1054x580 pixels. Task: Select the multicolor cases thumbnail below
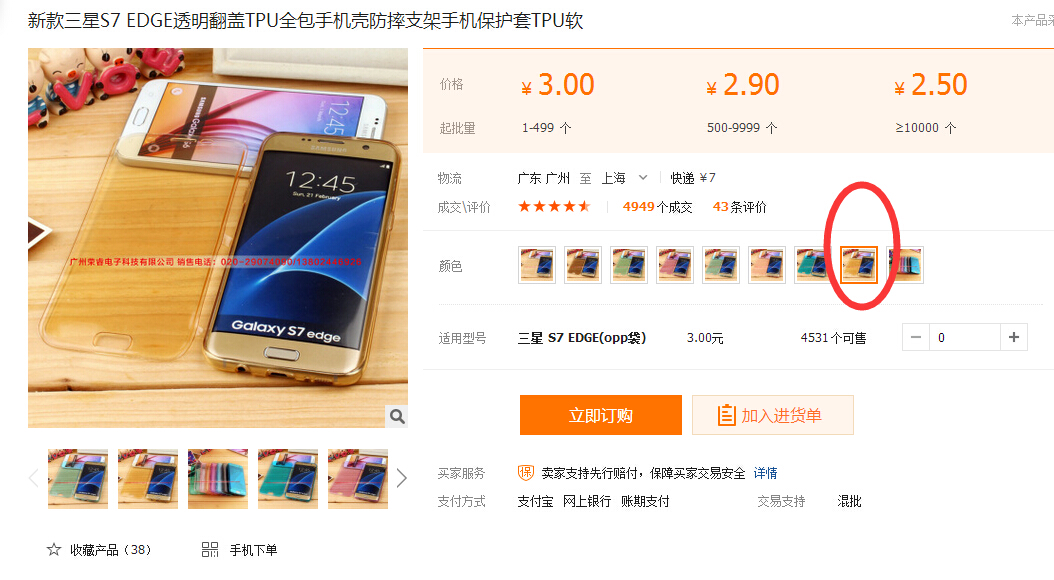coord(218,479)
